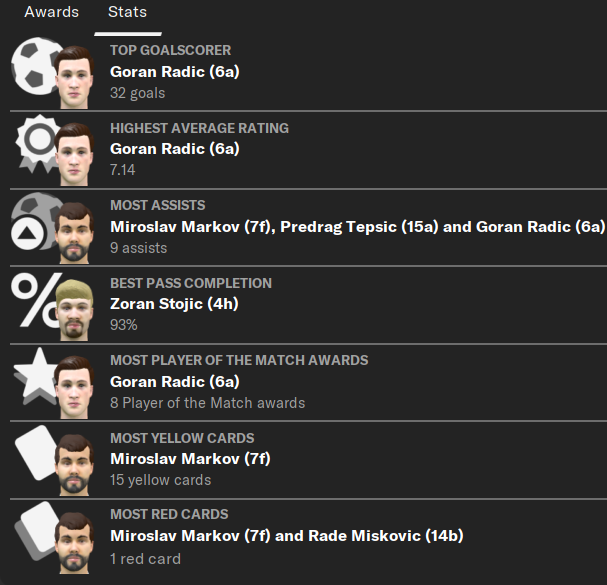607x585 pixels.
Task: Click the Most Red Cards double-card icon
Action: (x=36, y=531)
